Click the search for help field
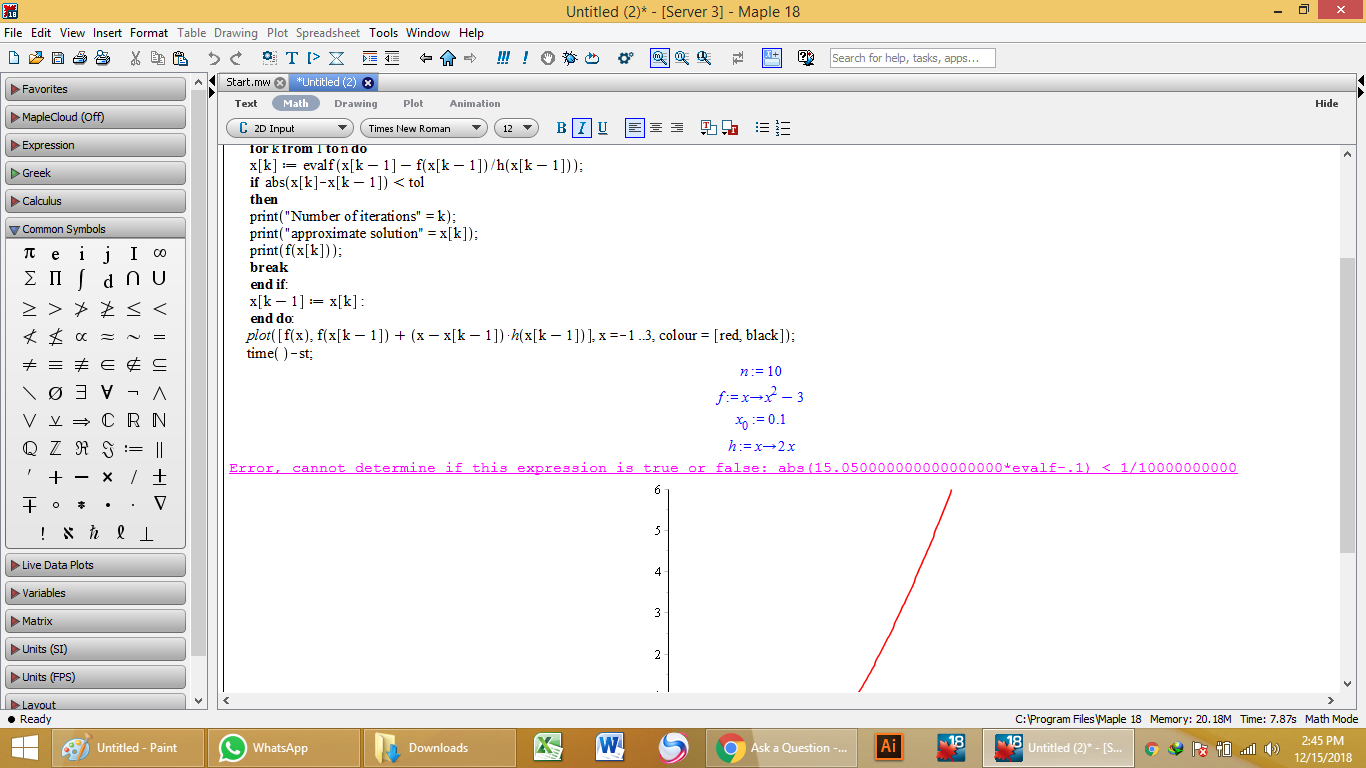Screen dimensions: 1366x768 (x=912, y=58)
